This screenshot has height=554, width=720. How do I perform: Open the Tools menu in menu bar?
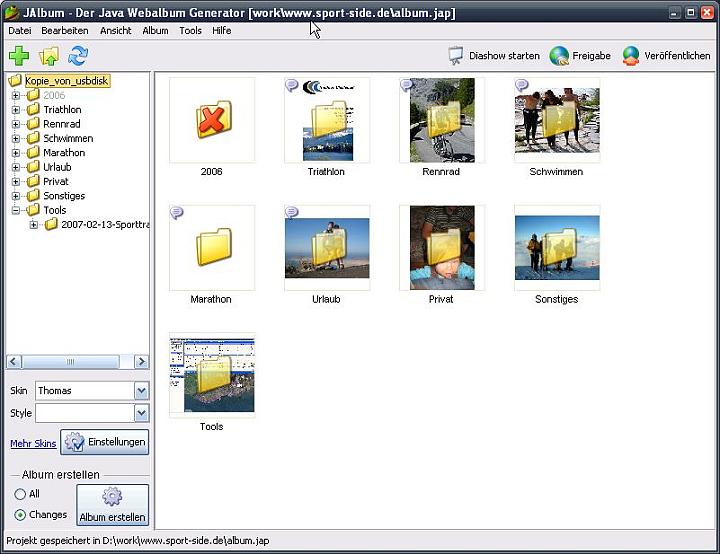tap(191, 31)
